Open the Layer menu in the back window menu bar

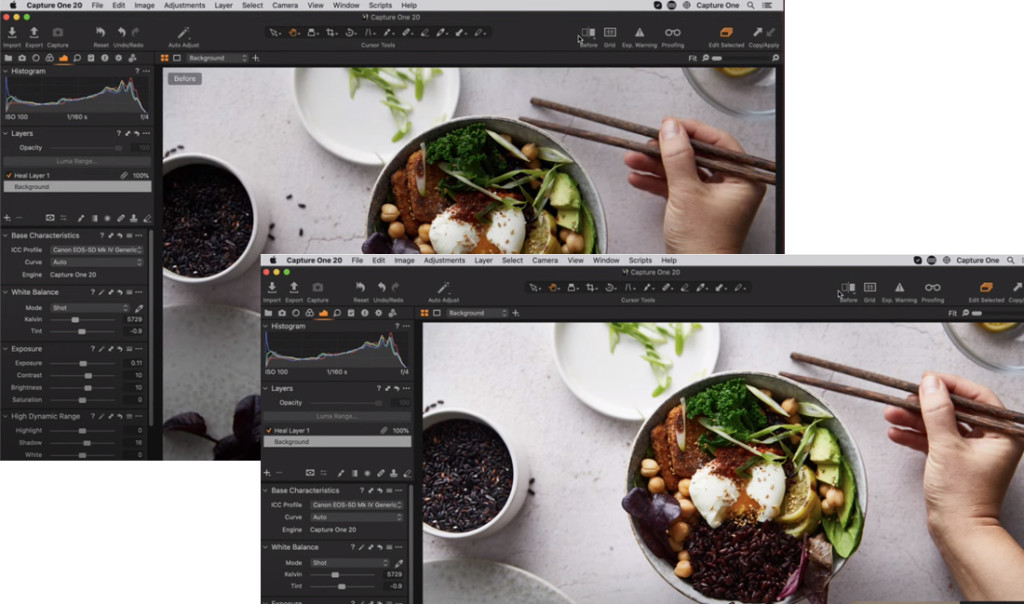tap(223, 5)
